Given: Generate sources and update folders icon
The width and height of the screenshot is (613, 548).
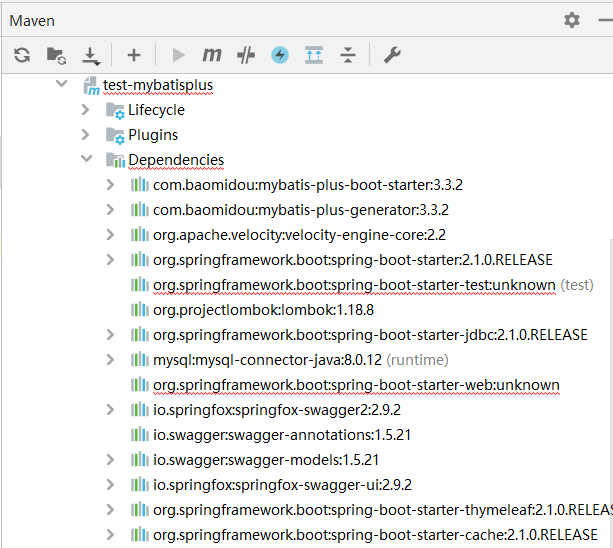Looking at the screenshot, I should pyautogui.click(x=56, y=55).
